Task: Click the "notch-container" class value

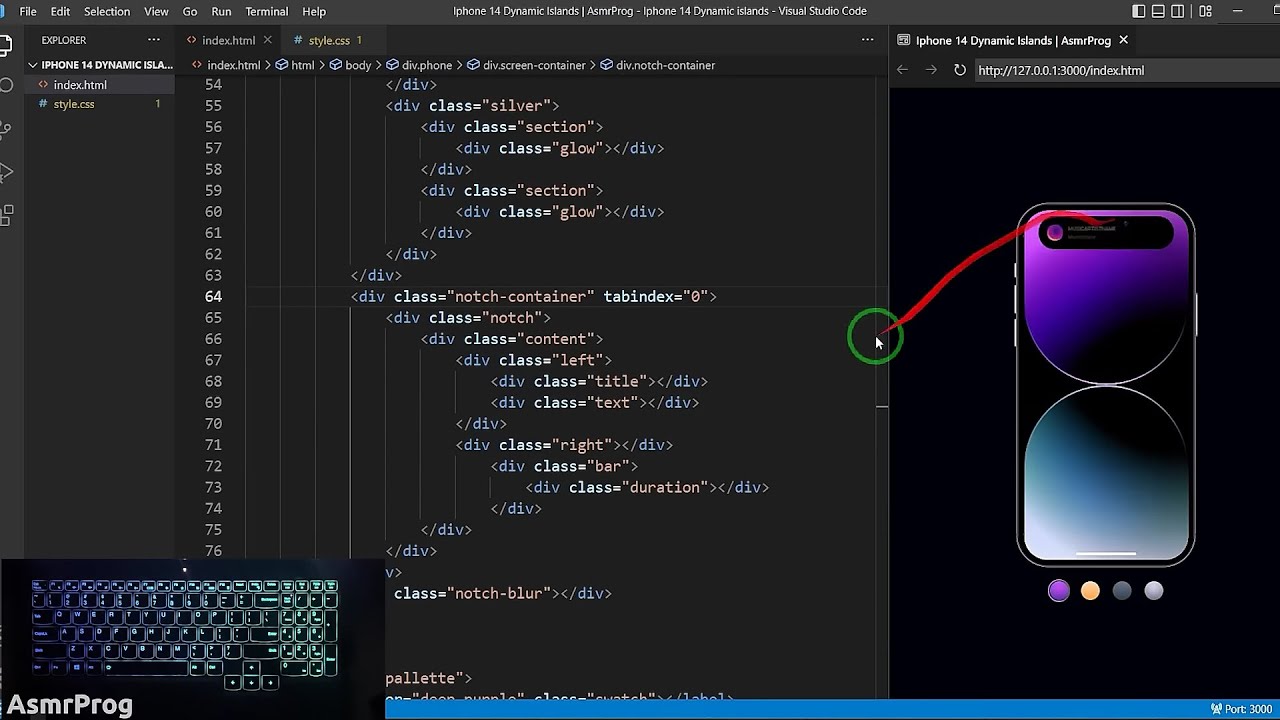Action: (520, 296)
